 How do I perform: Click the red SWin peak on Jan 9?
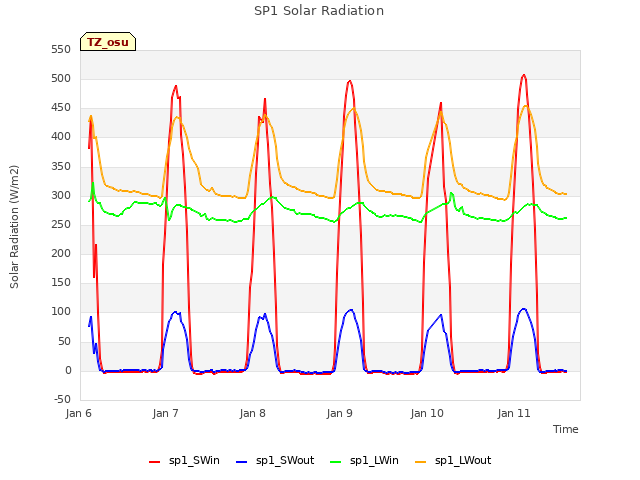pyautogui.click(x=349, y=81)
